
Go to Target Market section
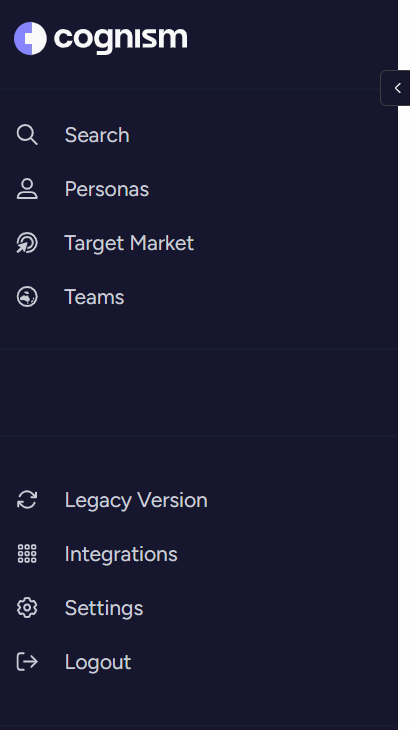tap(129, 243)
